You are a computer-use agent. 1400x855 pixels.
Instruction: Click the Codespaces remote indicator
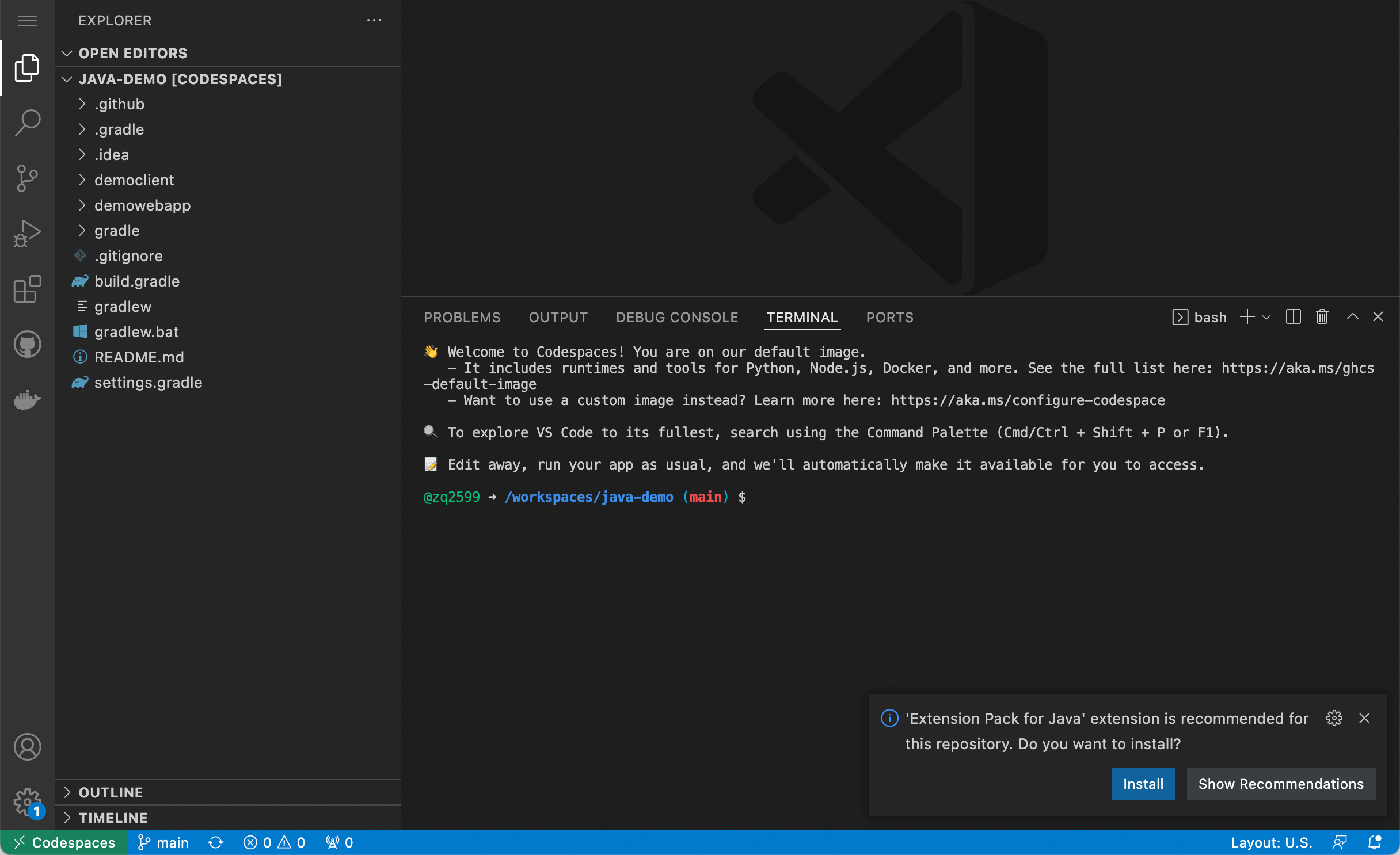64,842
